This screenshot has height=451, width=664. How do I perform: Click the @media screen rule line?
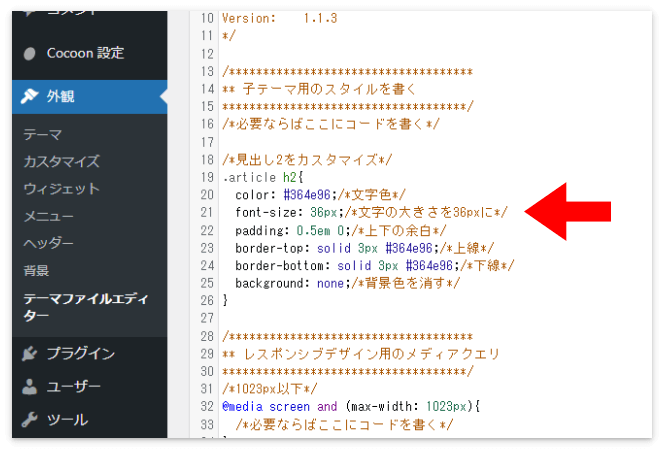(x=351, y=407)
